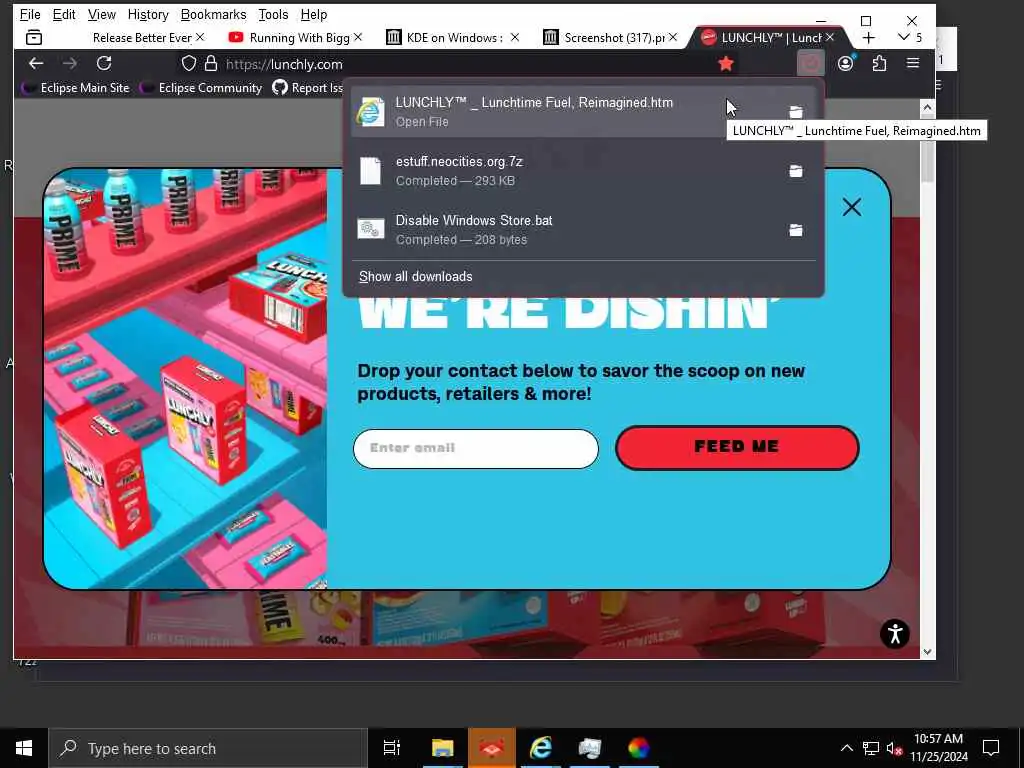1024x768 pixels.
Task: Open the accessibility widget icon
Action: pos(895,633)
